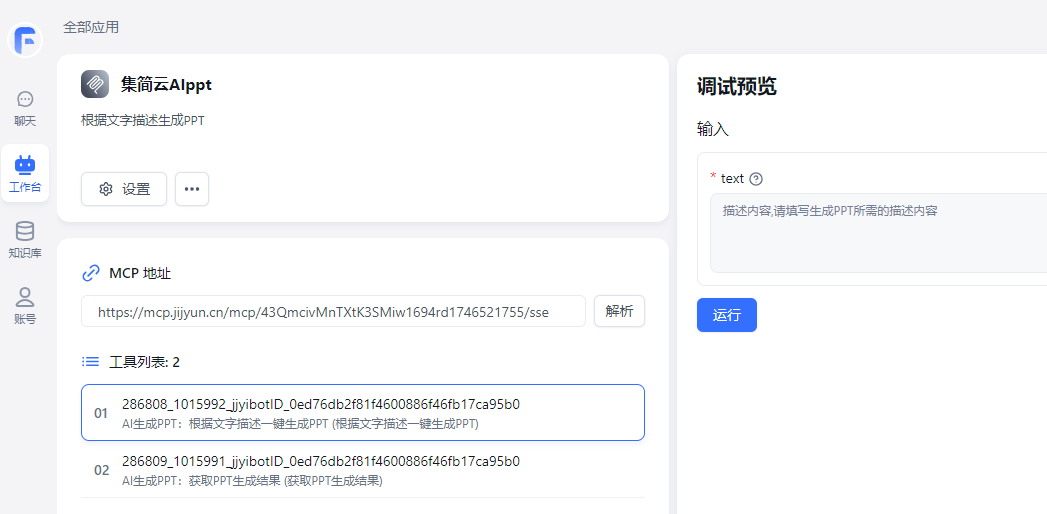This screenshot has width=1047, height=514.
Task: Click the 集简云AIppt app icon
Action: point(95,84)
